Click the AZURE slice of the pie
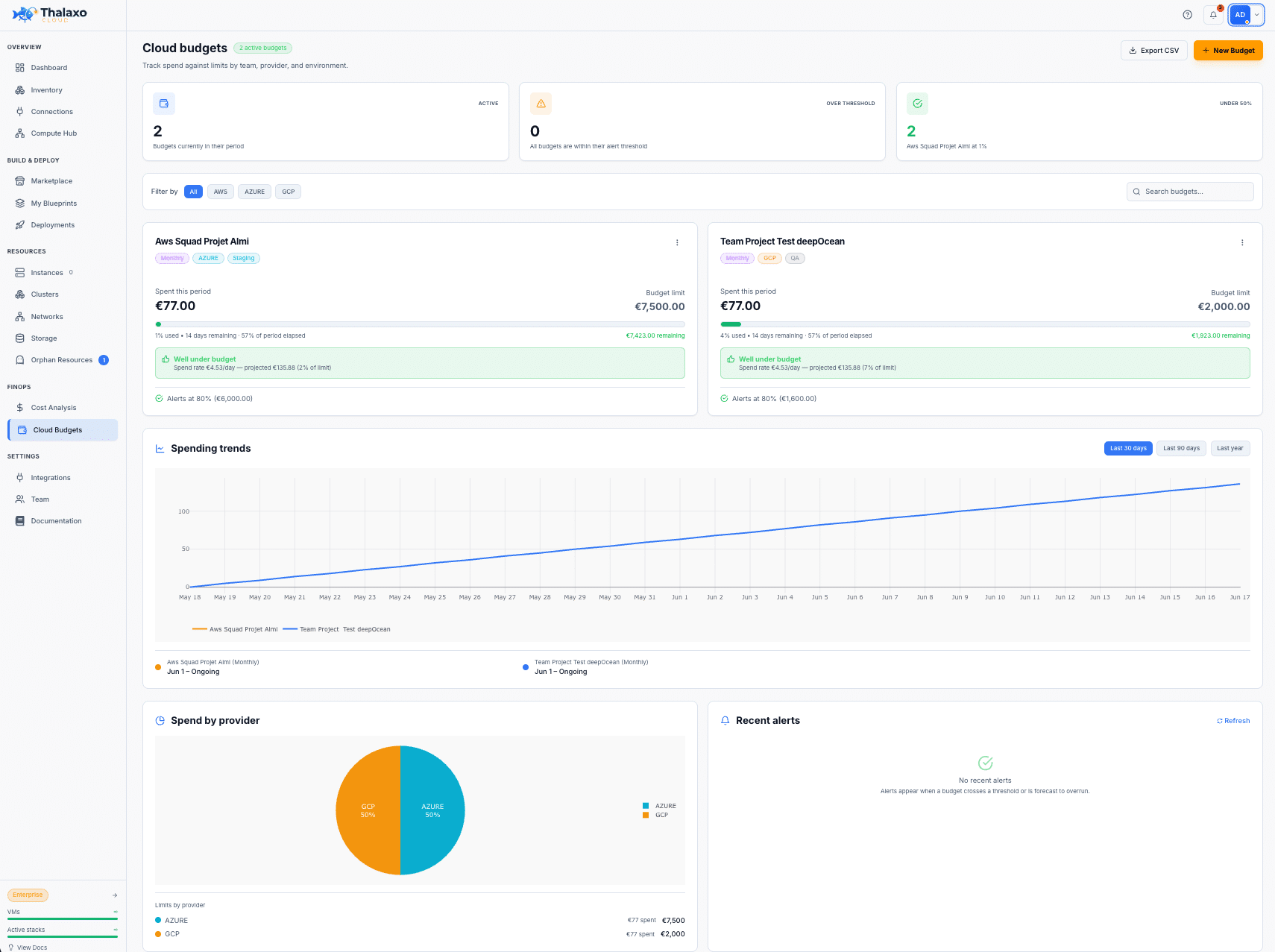Screen dimensions: 1275x952 (432, 810)
